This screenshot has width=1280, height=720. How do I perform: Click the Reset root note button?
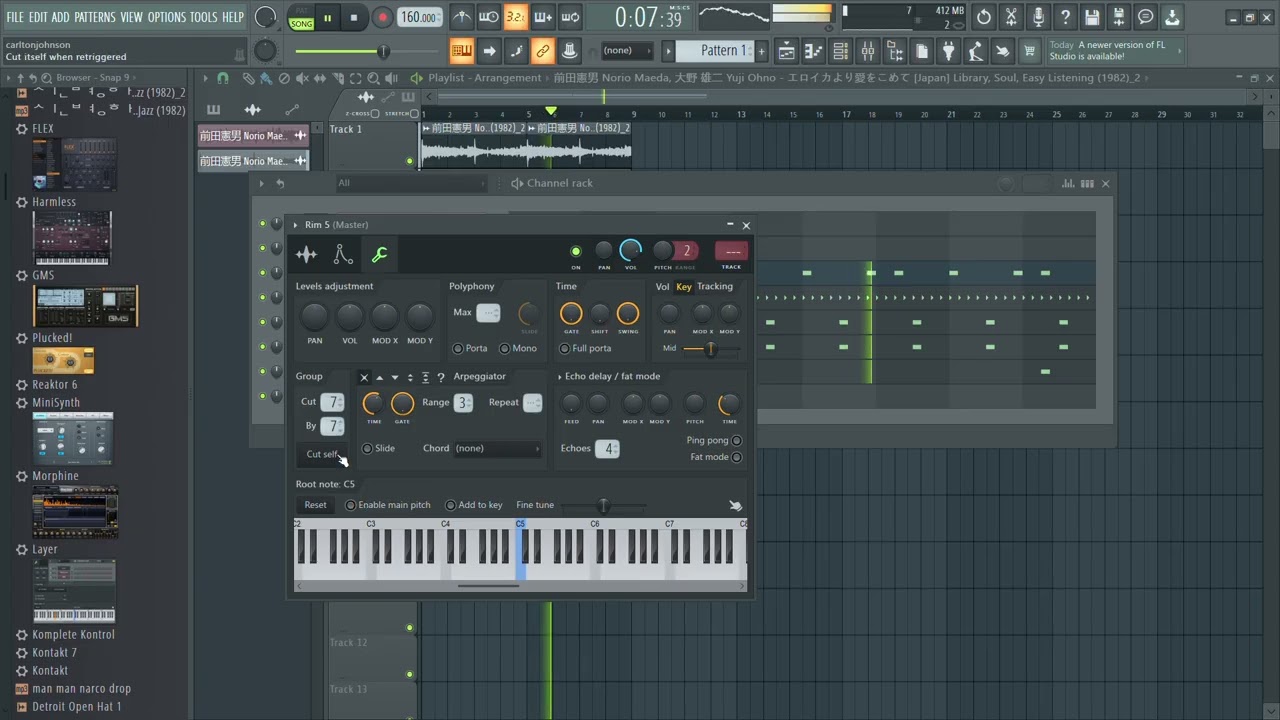pyautogui.click(x=315, y=505)
